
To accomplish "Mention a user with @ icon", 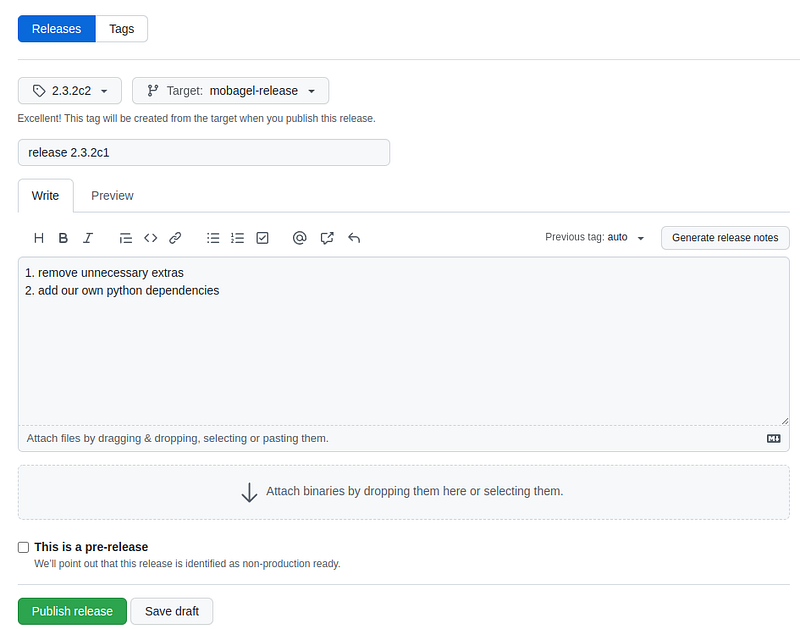I will point(299,238).
